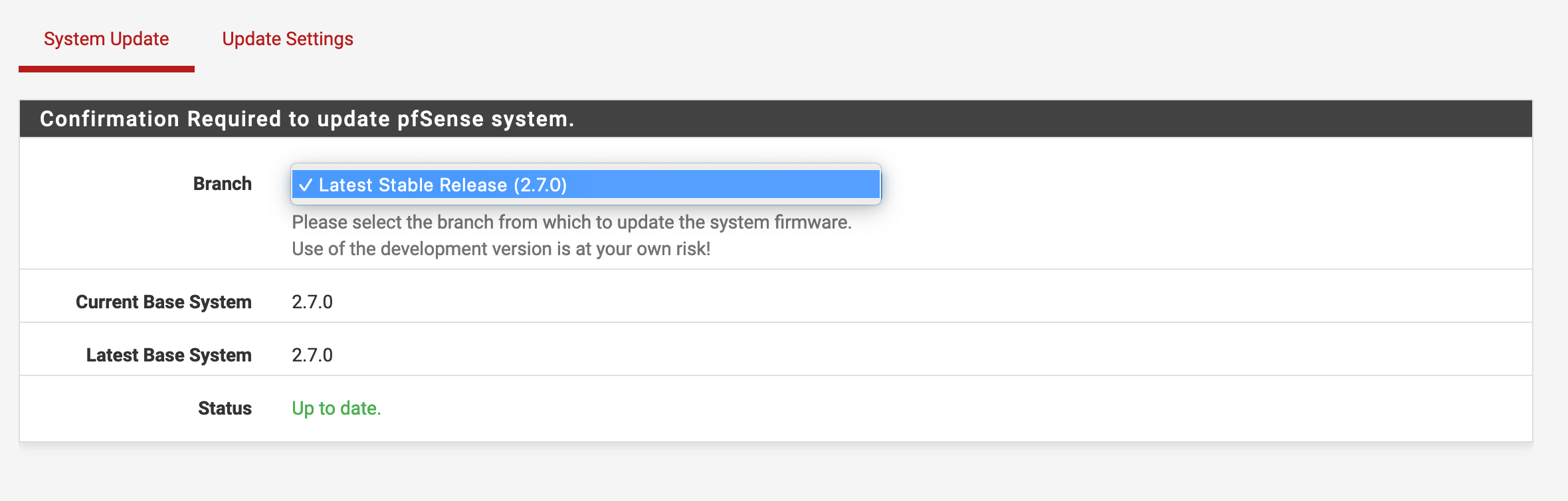This screenshot has height=501, width=1568.
Task: Click the Current Base System label
Action: click(x=163, y=302)
